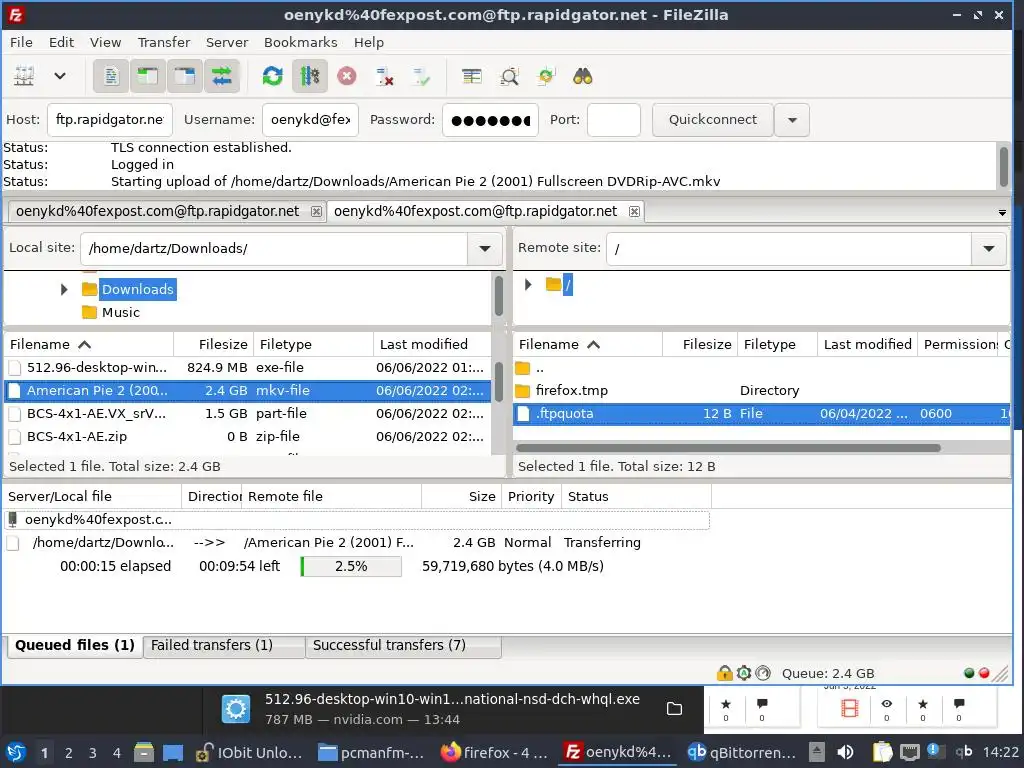Expand the remote root folder node
The width and height of the screenshot is (1024, 768).
click(x=528, y=285)
